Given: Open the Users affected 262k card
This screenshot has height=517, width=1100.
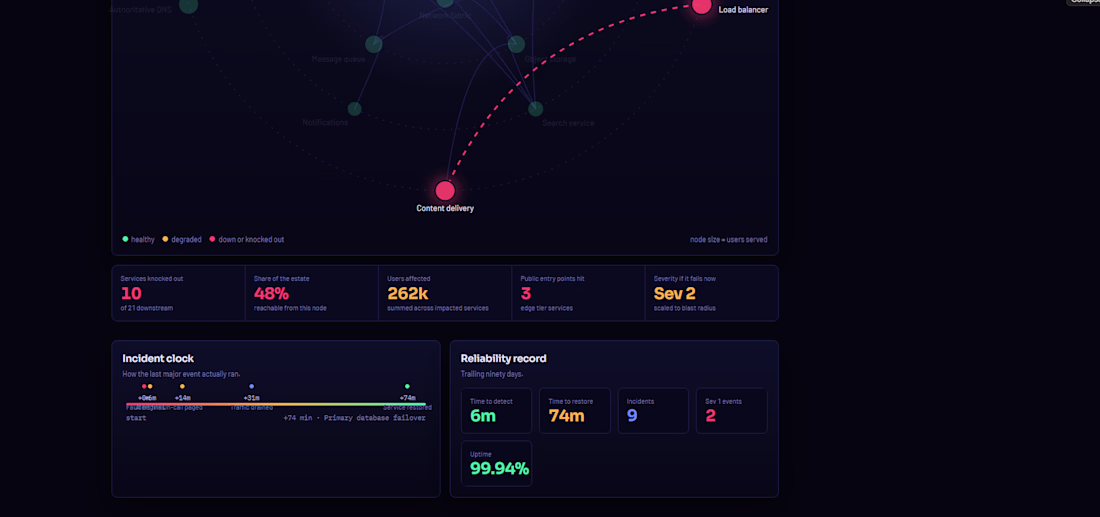Looking at the screenshot, I should [x=445, y=293].
